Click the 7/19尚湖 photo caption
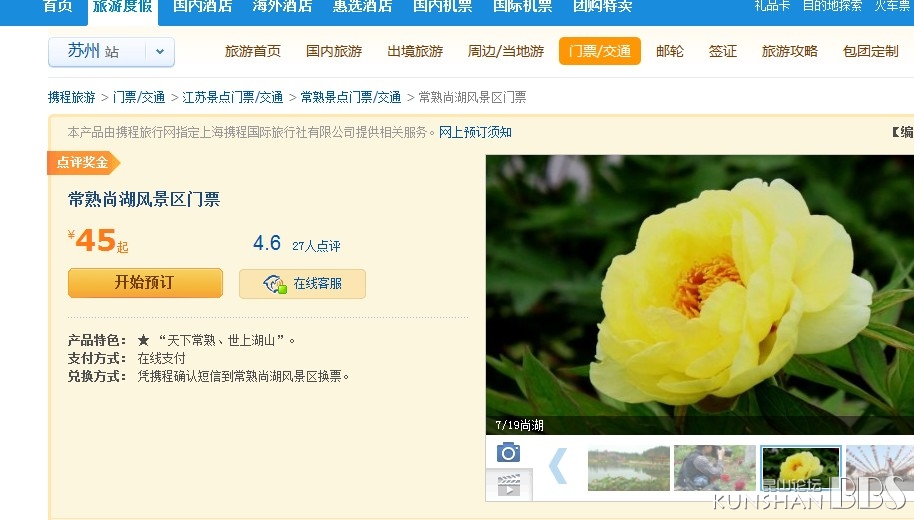This screenshot has height=520, width=914. (519, 425)
